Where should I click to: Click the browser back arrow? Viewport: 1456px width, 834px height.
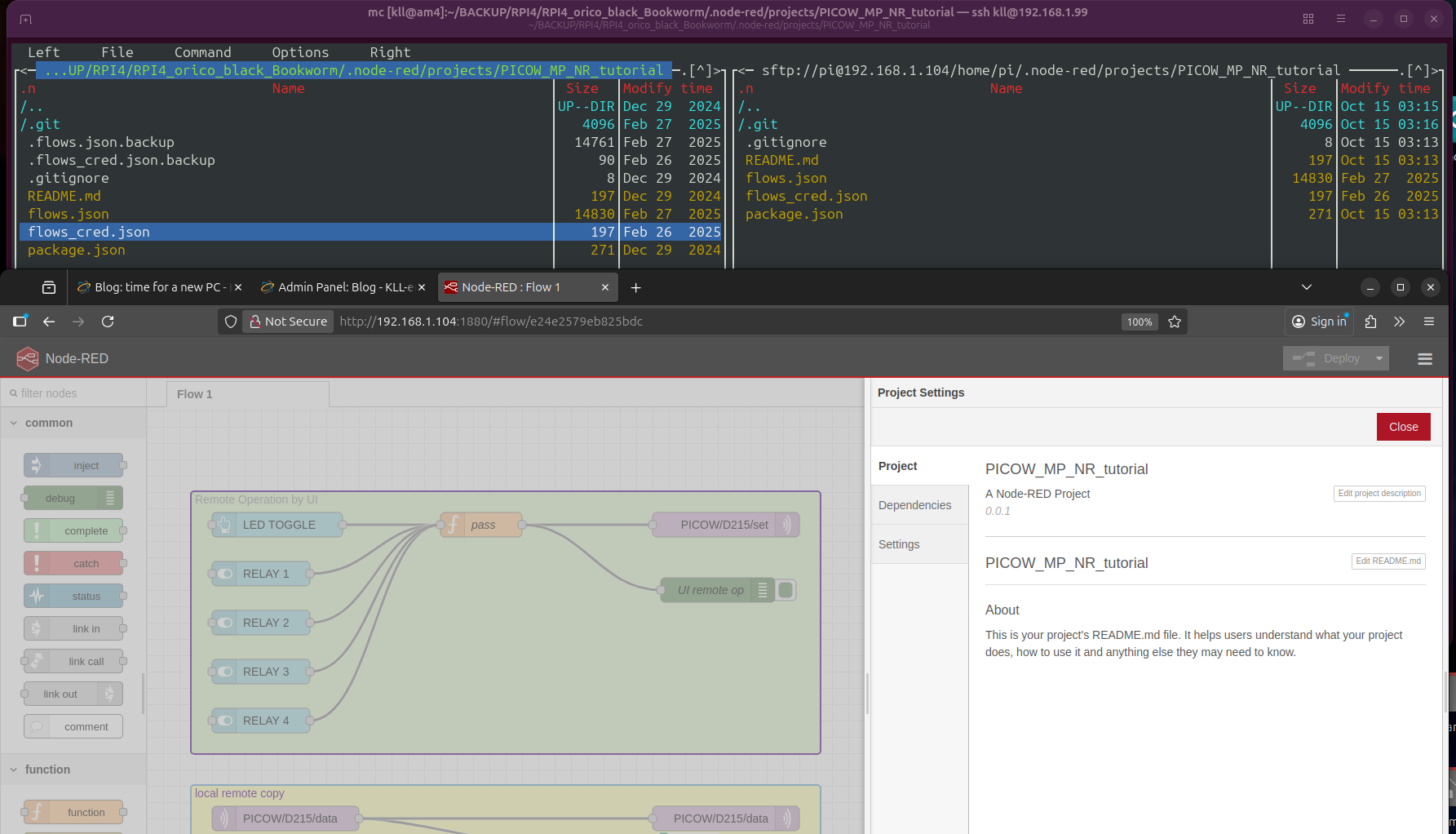click(49, 322)
